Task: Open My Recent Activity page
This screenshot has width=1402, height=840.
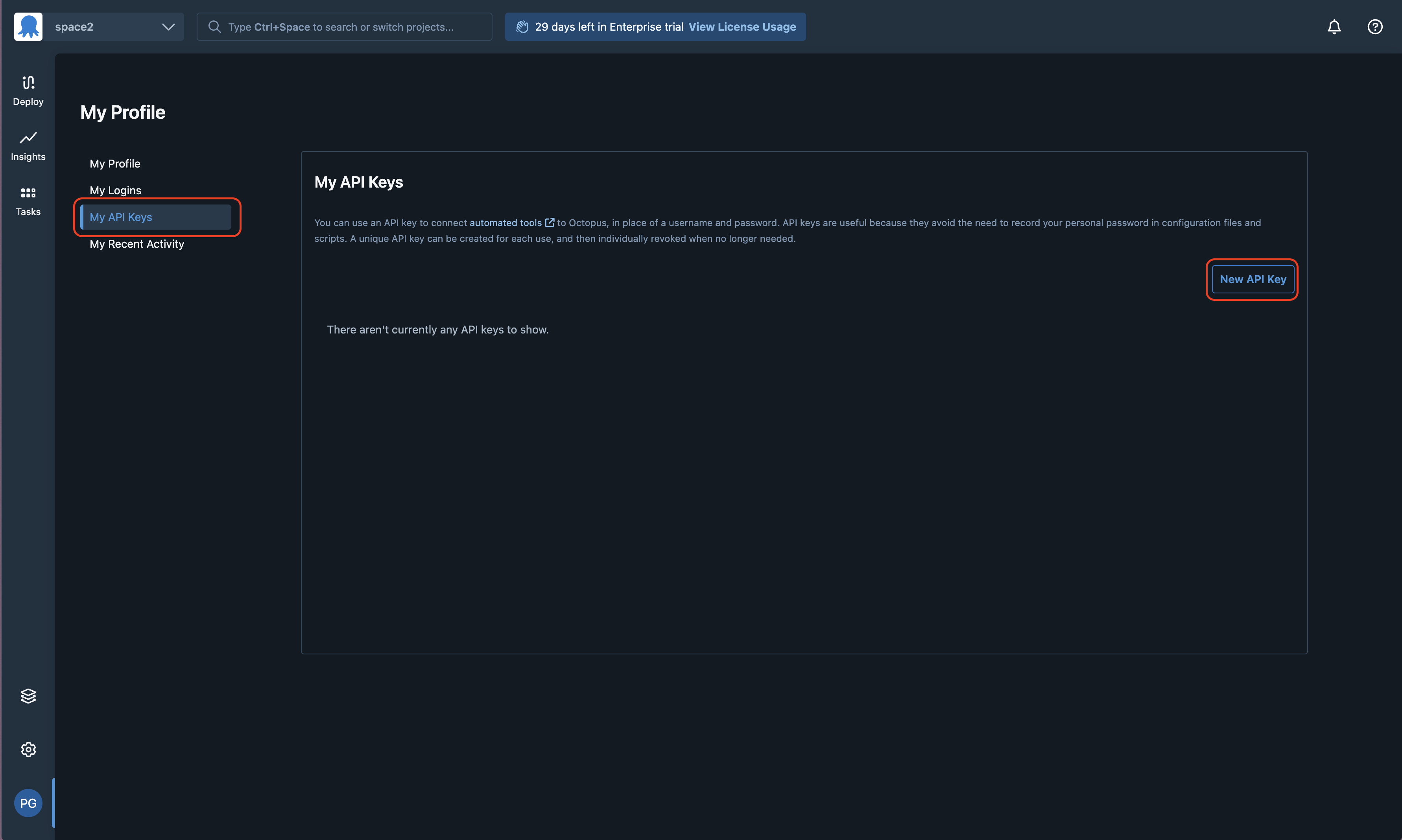Action: pos(137,244)
